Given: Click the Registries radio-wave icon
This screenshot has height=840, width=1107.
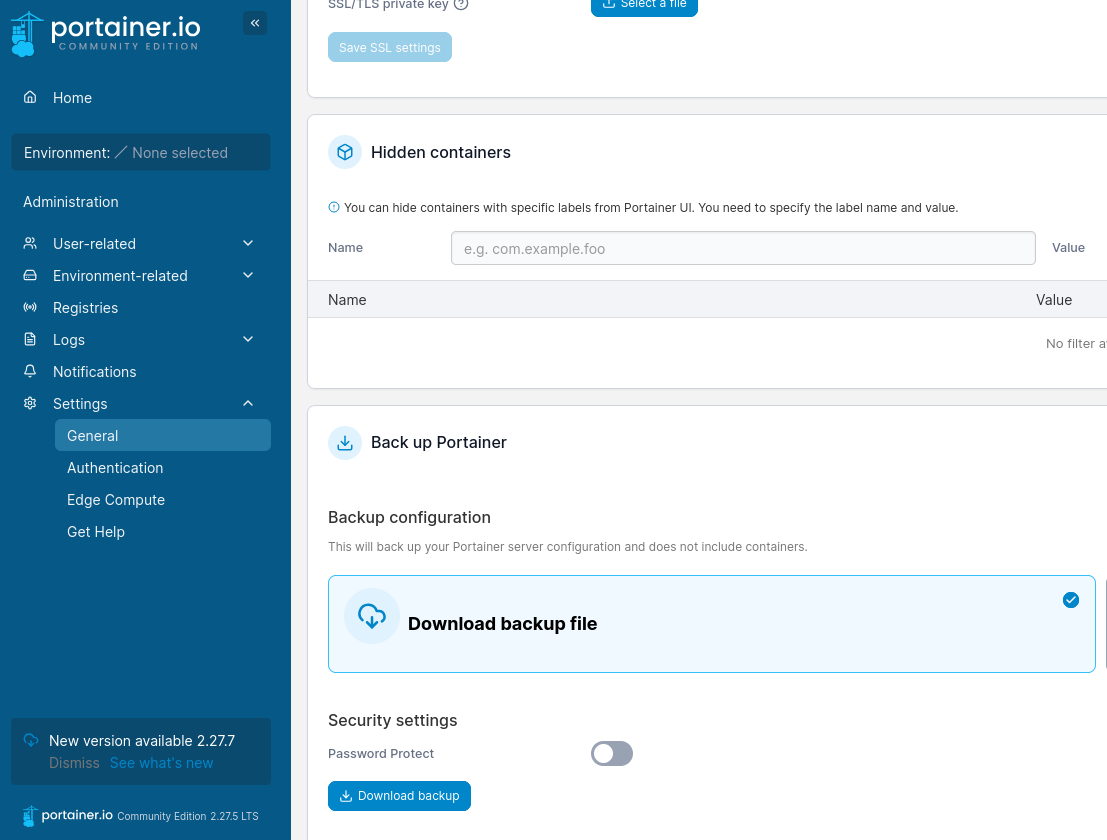Looking at the screenshot, I should [x=30, y=308].
